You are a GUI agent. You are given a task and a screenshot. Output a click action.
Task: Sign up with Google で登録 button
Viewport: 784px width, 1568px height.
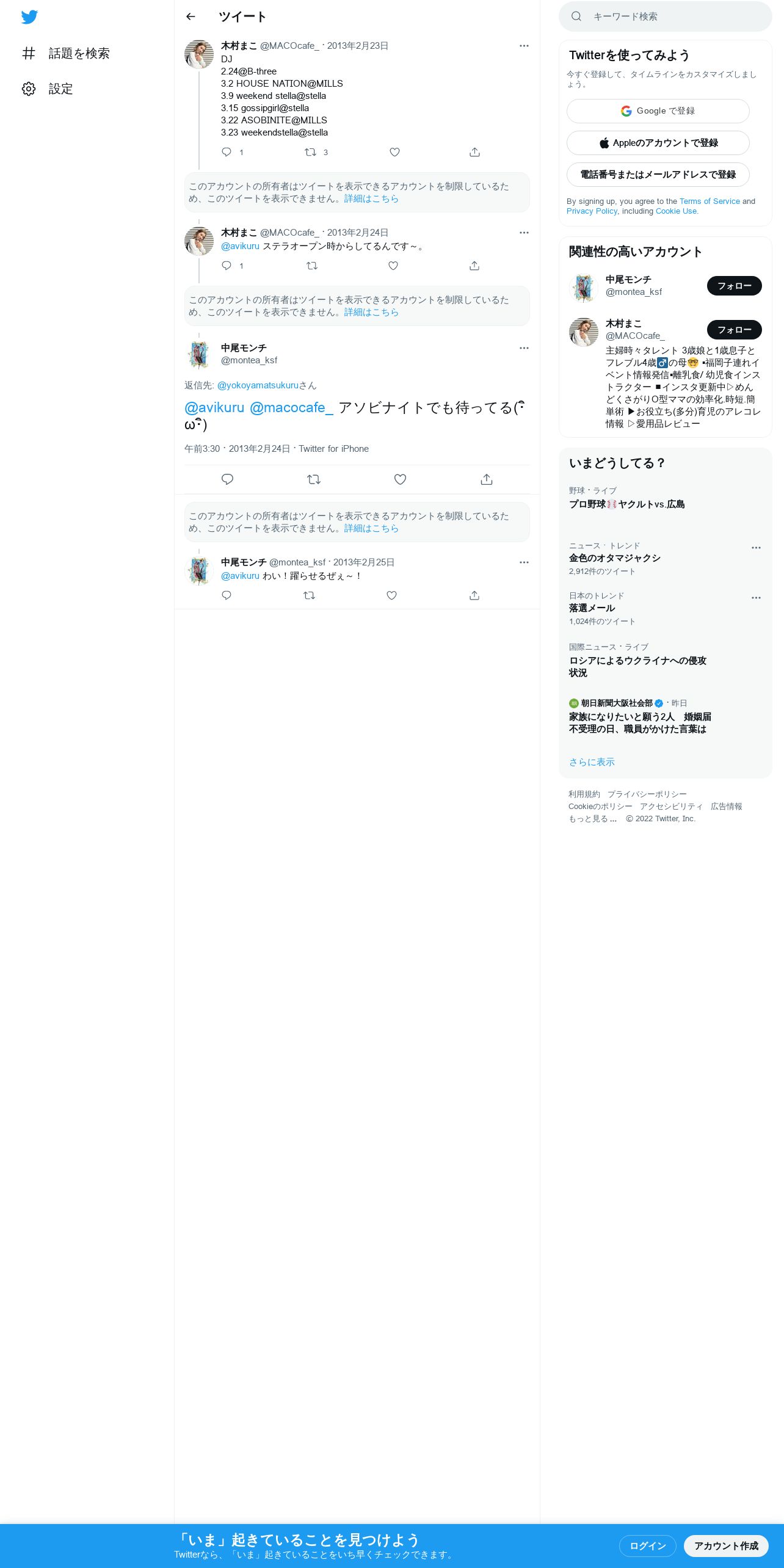[658, 111]
